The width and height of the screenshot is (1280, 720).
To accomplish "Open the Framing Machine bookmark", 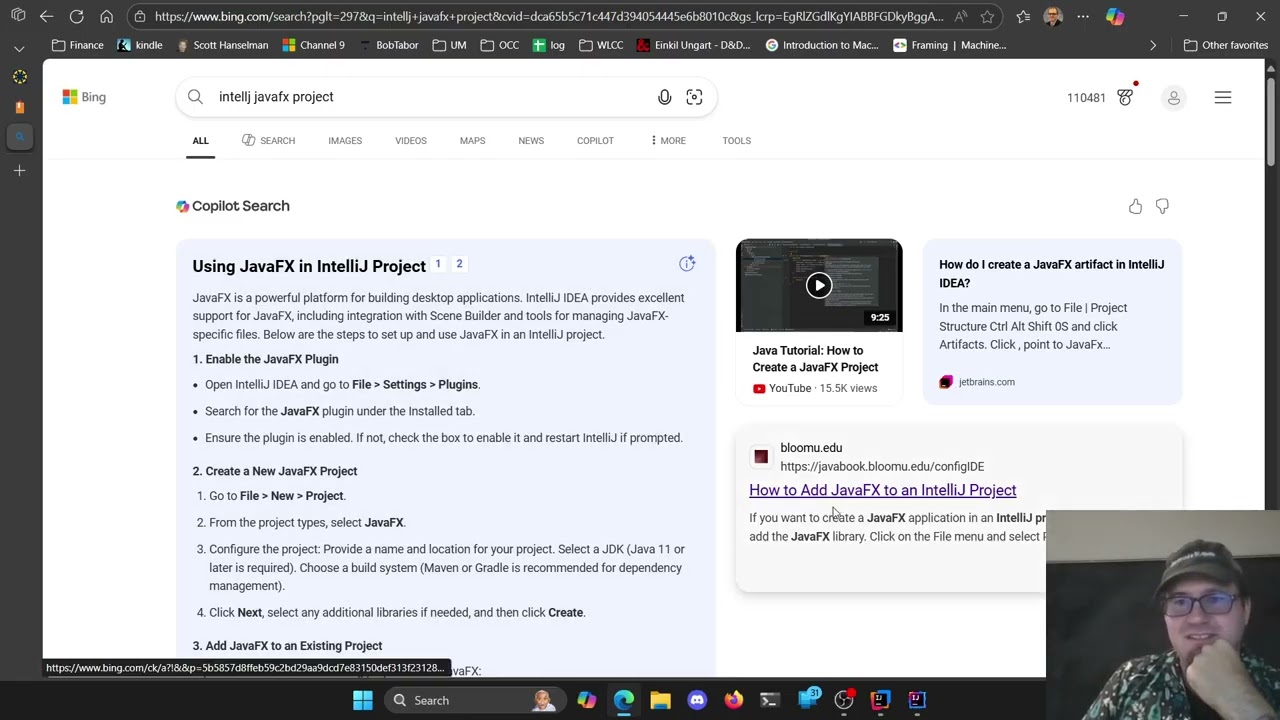I will tap(950, 45).
